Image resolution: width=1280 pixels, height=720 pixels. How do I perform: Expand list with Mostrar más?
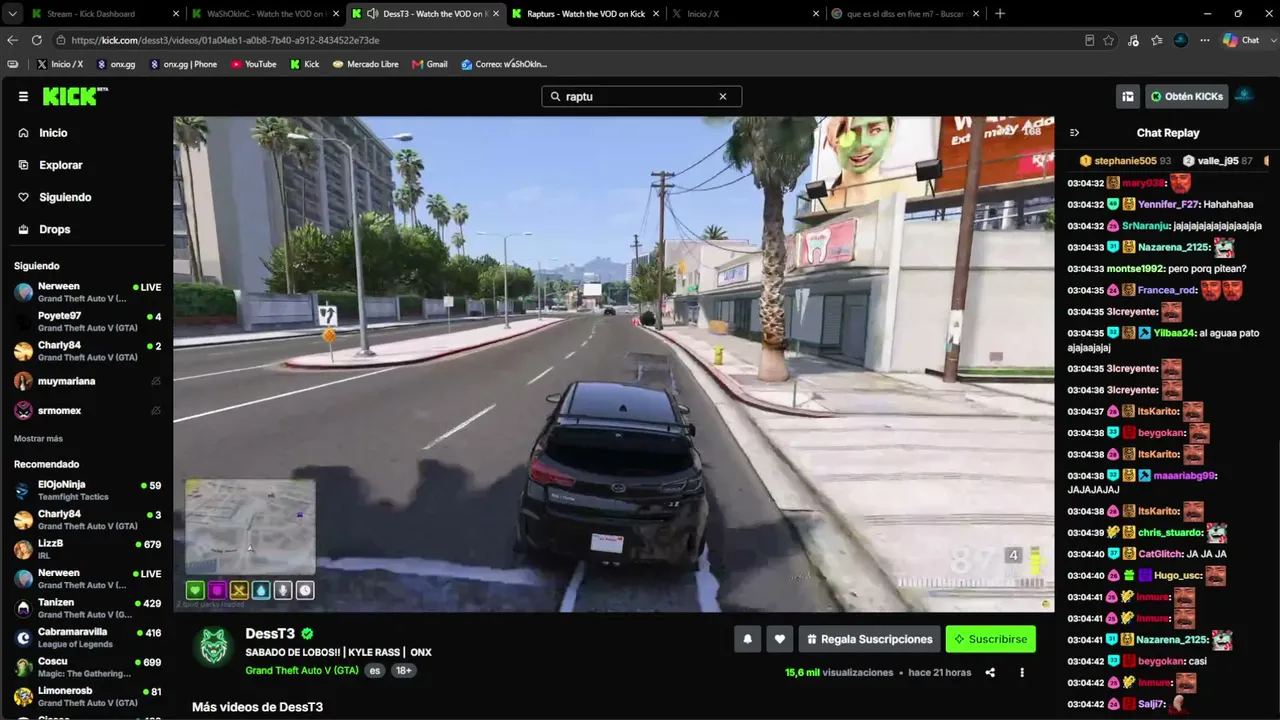38,439
